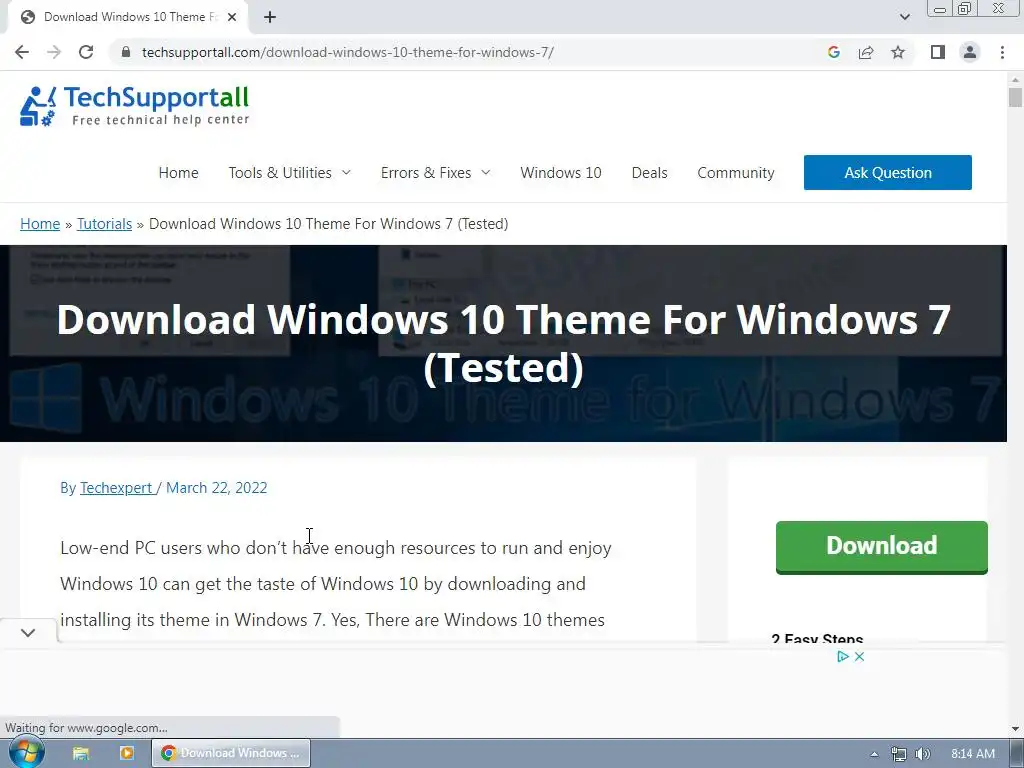Screen dimensions: 1024x768
Task: Click the article title heading
Action: [504, 344]
